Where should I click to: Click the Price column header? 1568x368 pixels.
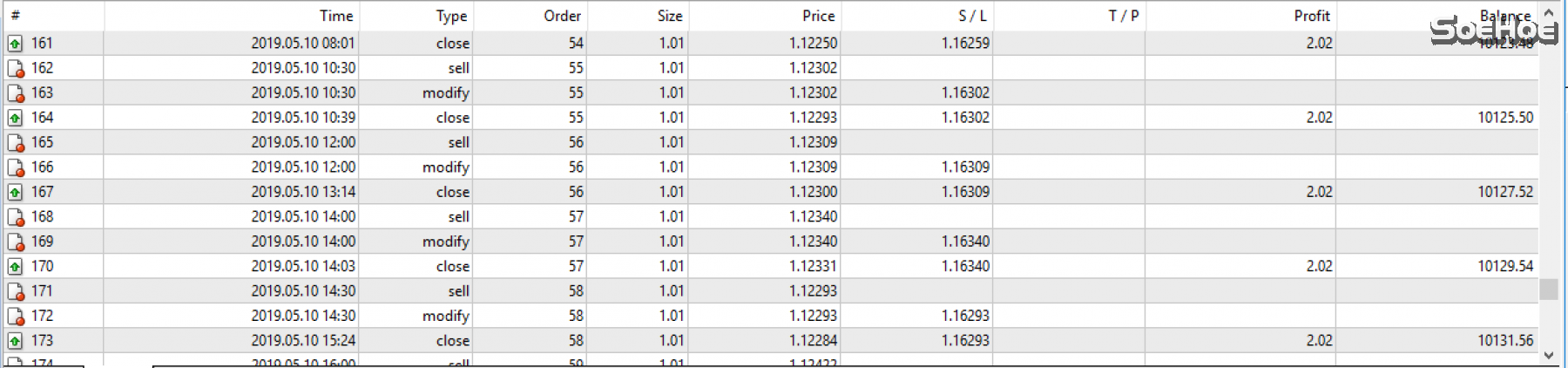[x=818, y=16]
